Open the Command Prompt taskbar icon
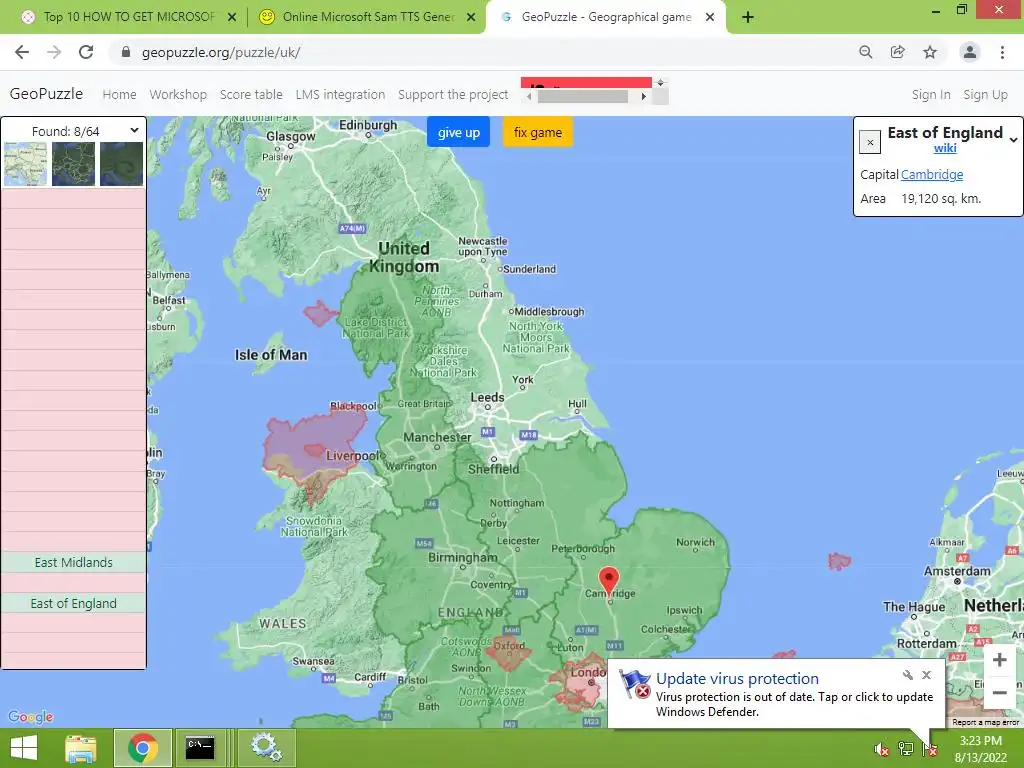The width and height of the screenshot is (1024, 768). point(199,748)
